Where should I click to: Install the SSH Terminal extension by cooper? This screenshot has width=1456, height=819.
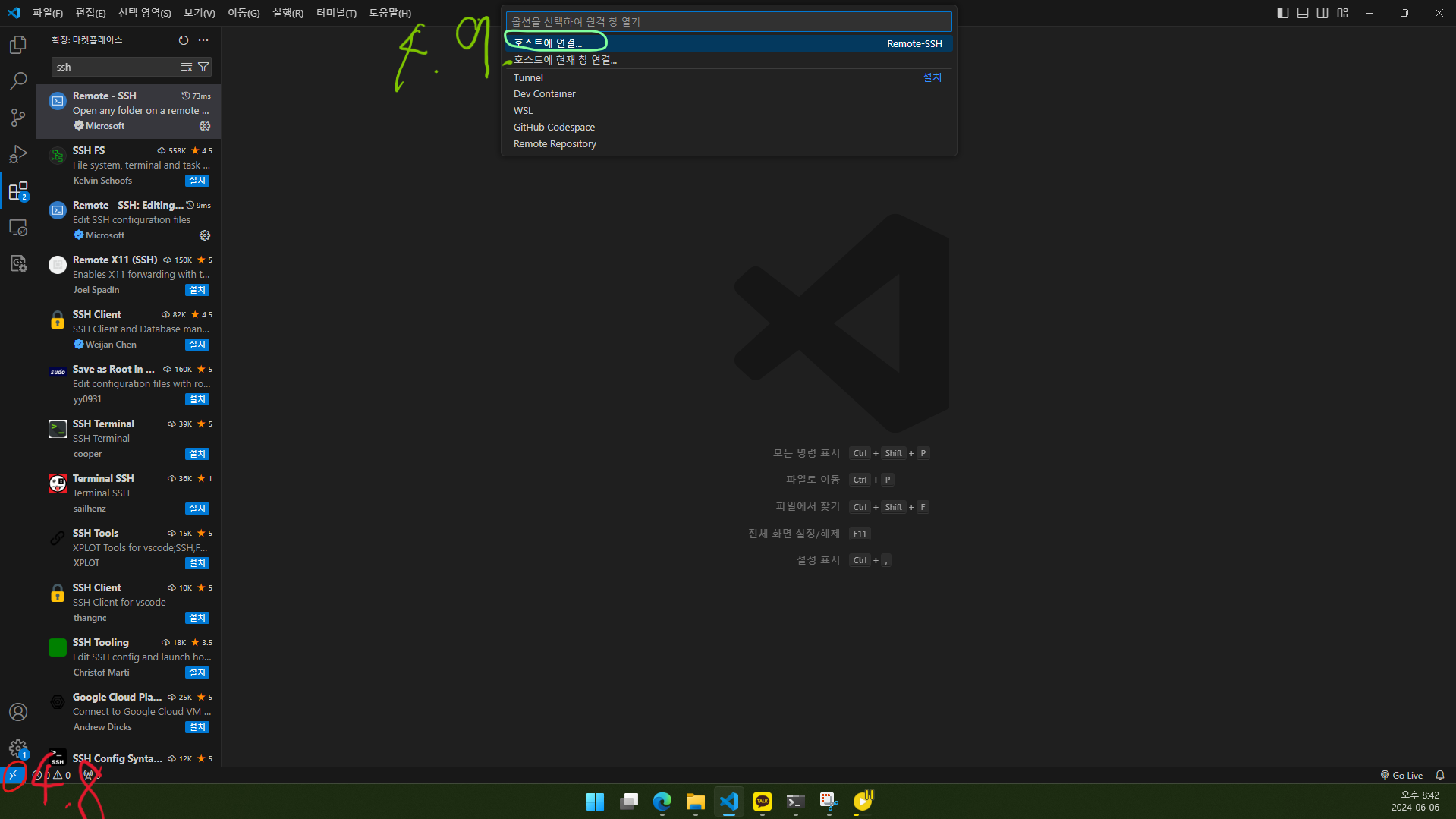click(x=197, y=454)
